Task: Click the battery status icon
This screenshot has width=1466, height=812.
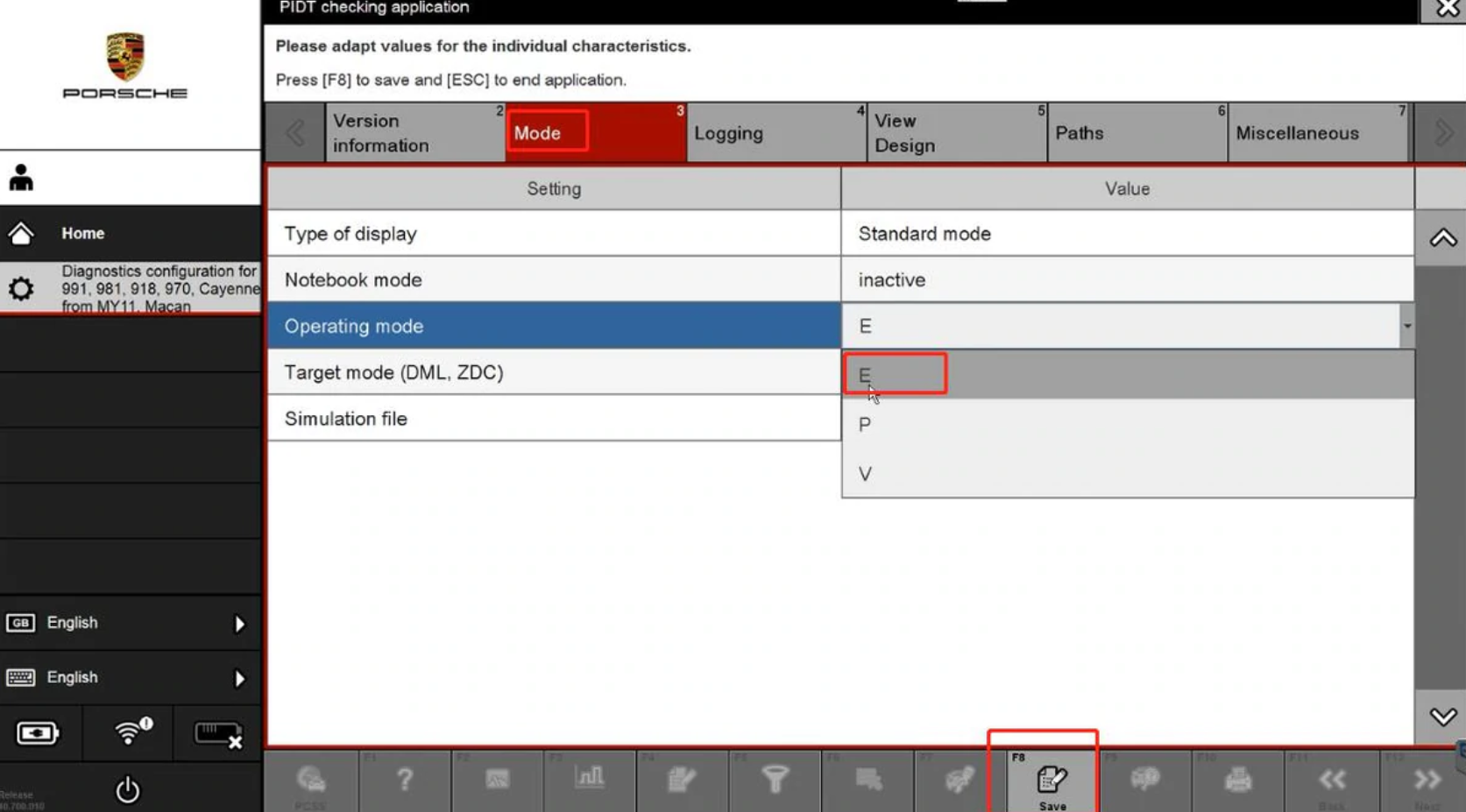Action: [38, 732]
